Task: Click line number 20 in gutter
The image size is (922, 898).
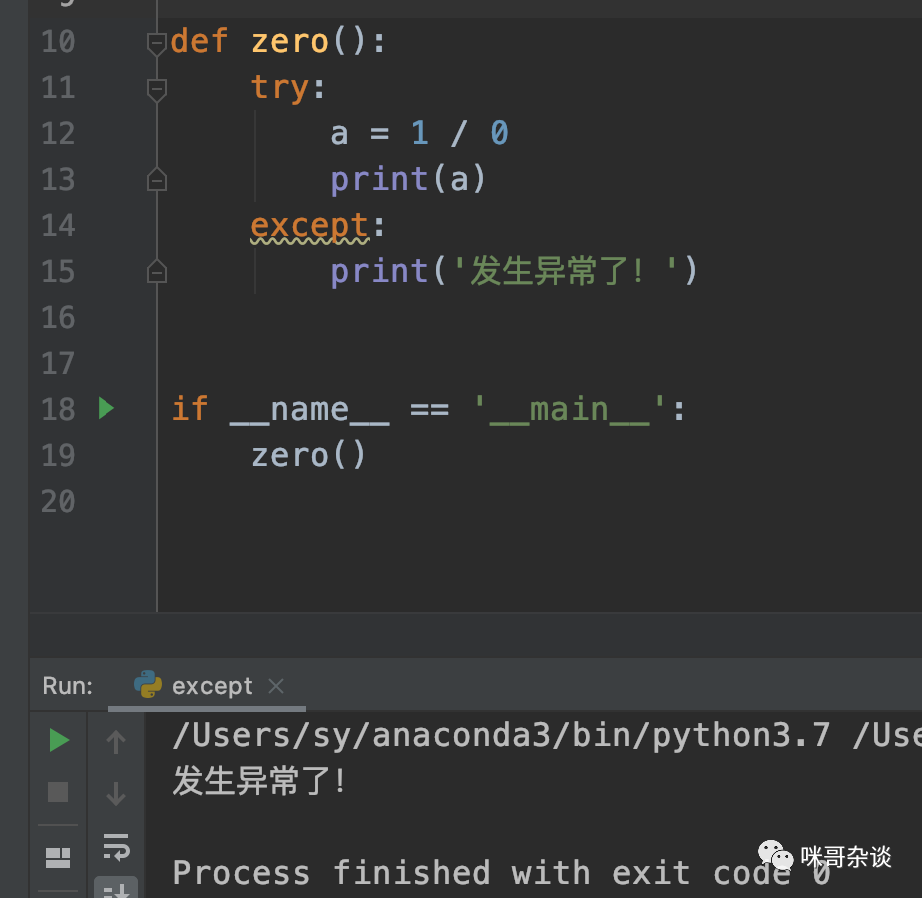Action: click(58, 502)
